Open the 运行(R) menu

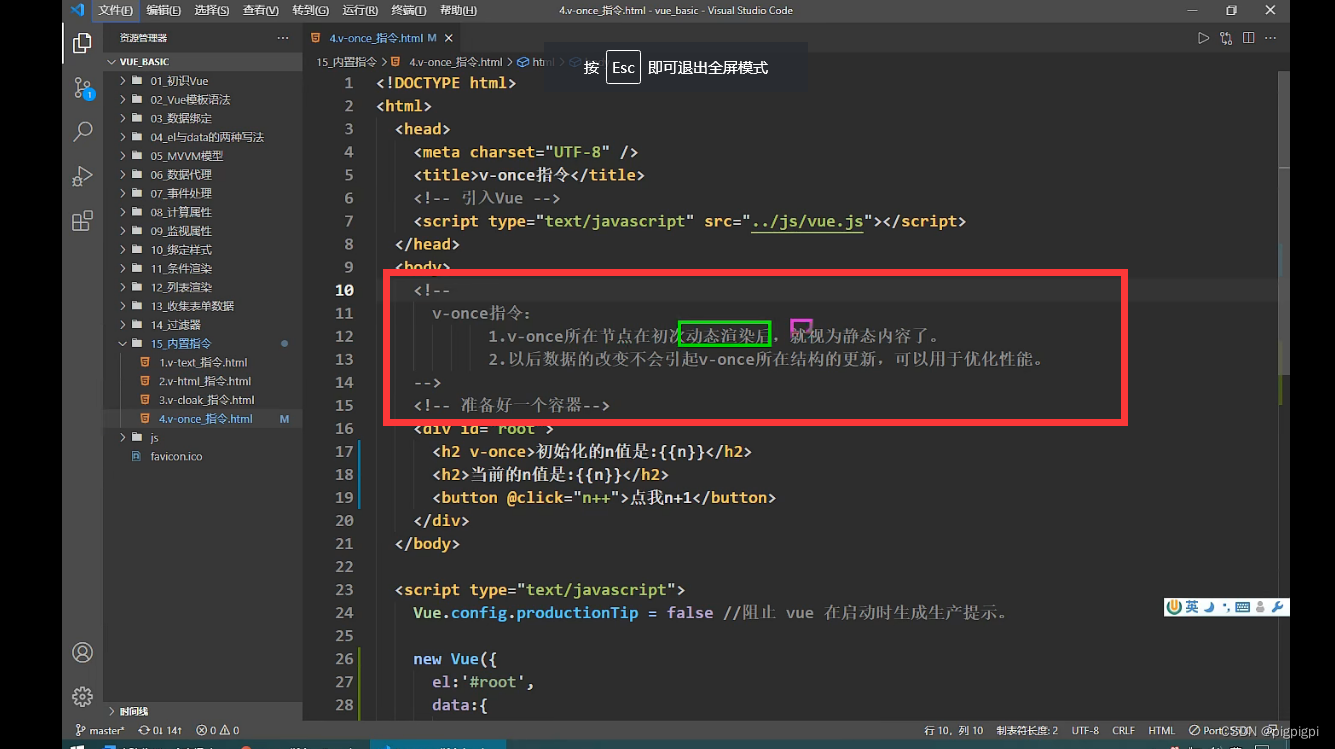[x=360, y=10]
